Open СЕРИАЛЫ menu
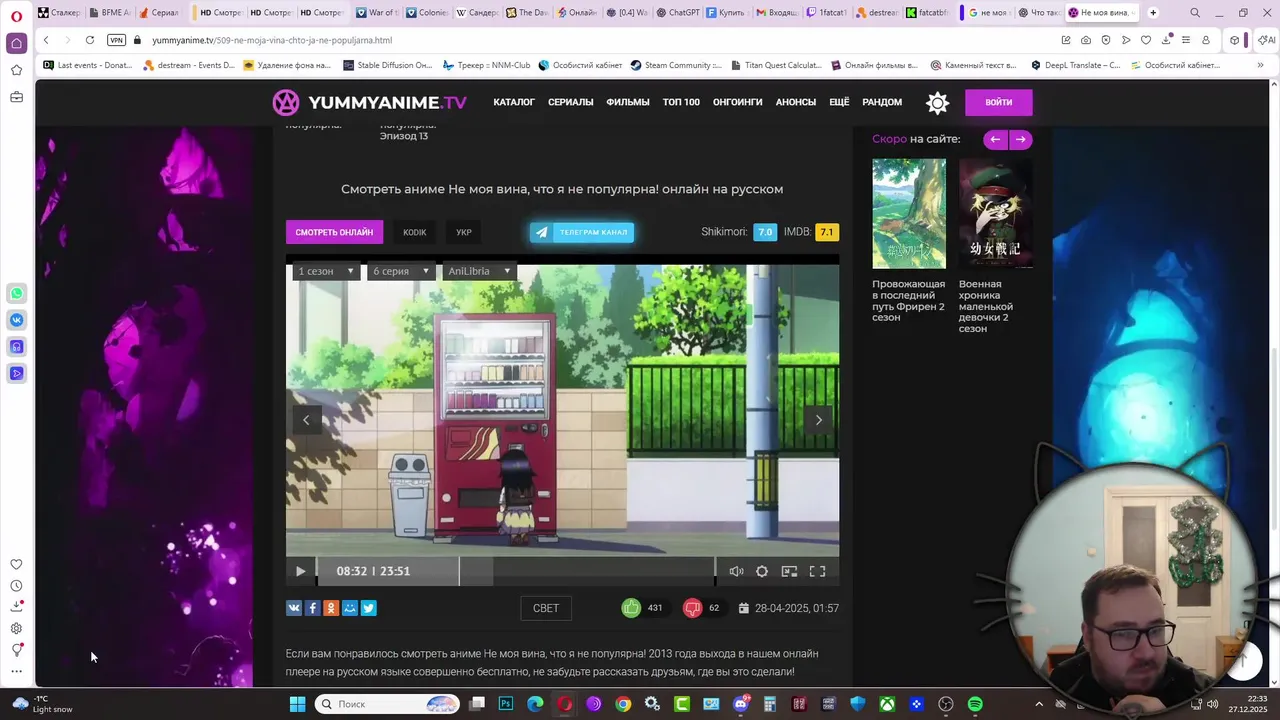The height and width of the screenshot is (720, 1280). pyautogui.click(x=571, y=102)
